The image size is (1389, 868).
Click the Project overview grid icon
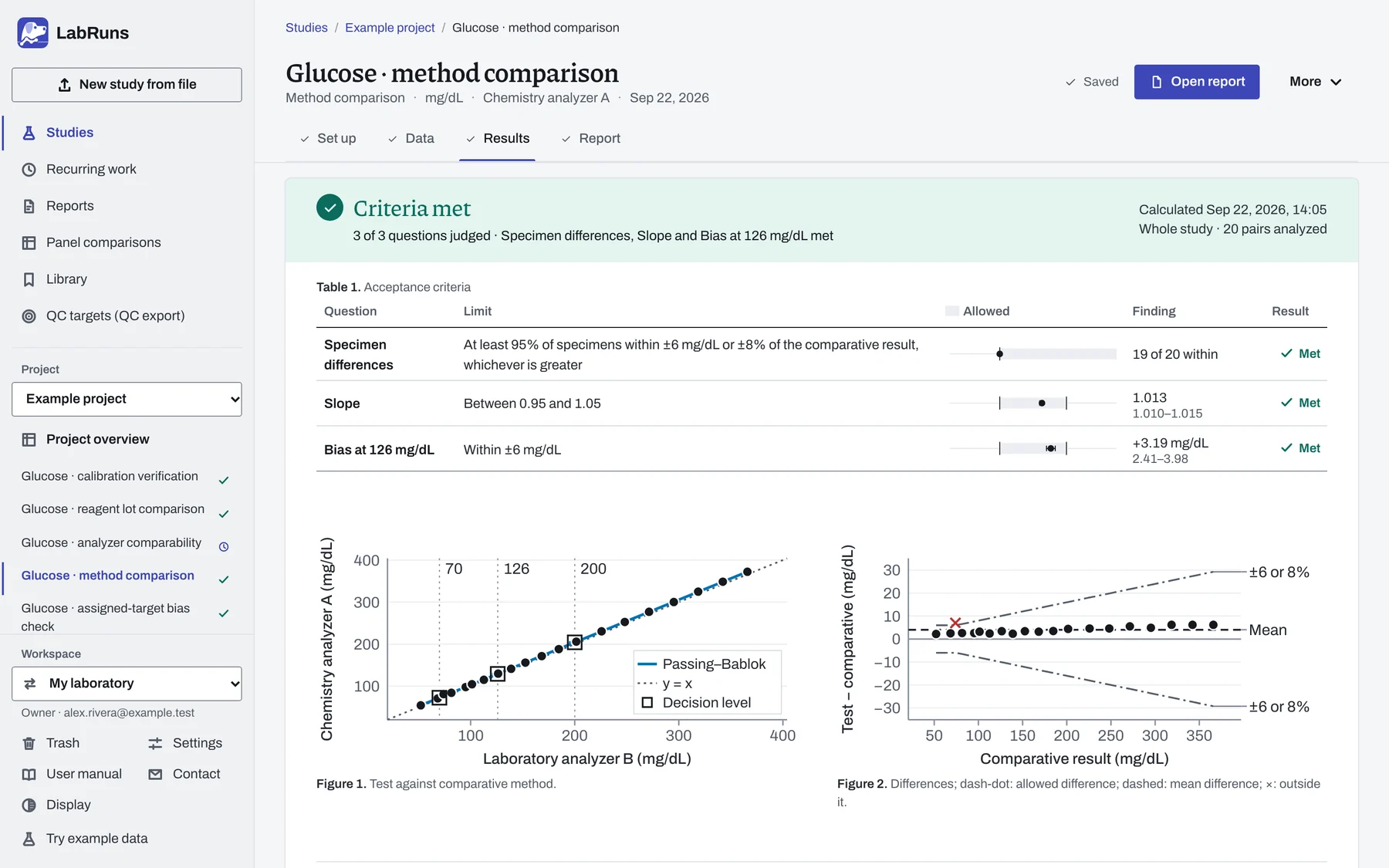tap(29, 439)
